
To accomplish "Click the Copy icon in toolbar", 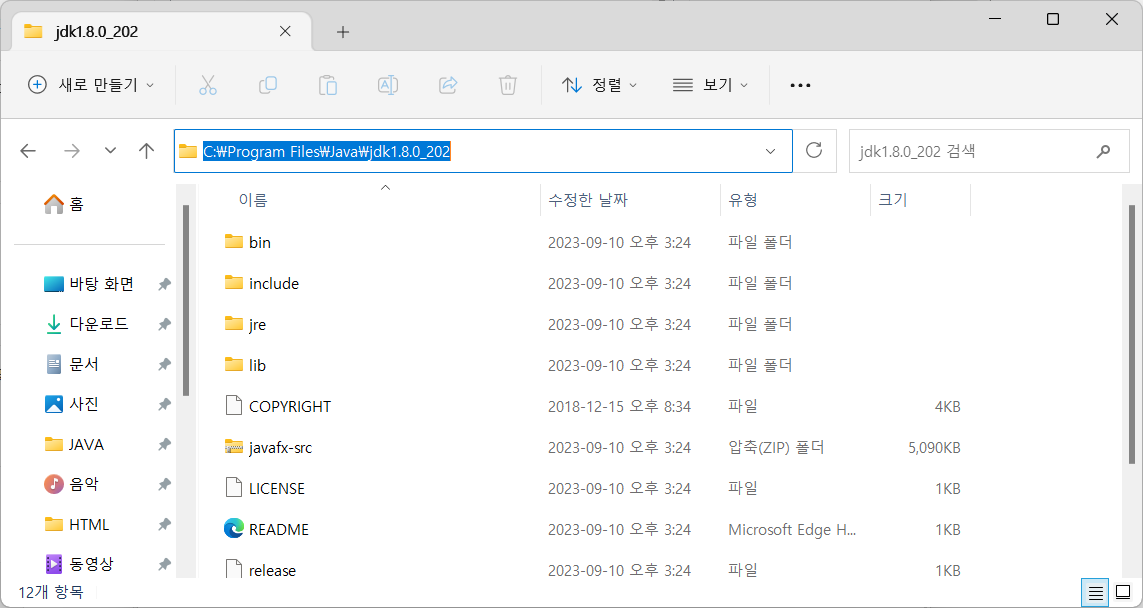I will pos(268,85).
